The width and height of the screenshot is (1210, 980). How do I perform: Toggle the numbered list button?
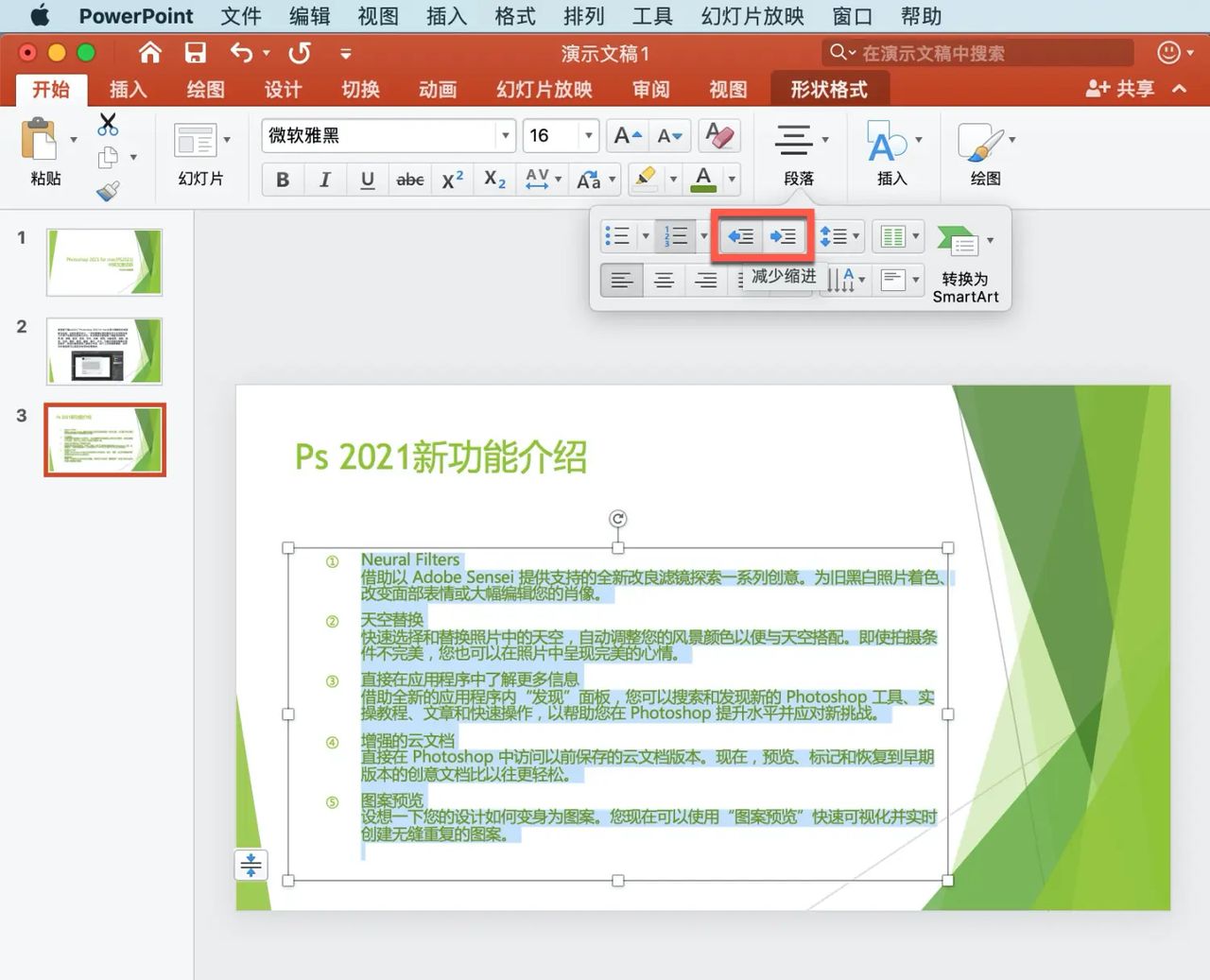tap(676, 236)
